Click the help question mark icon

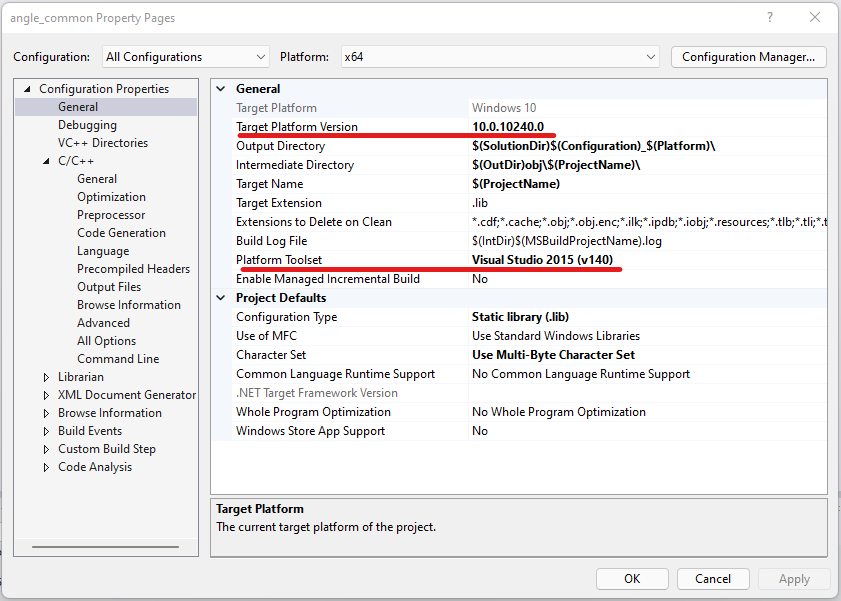click(x=769, y=18)
